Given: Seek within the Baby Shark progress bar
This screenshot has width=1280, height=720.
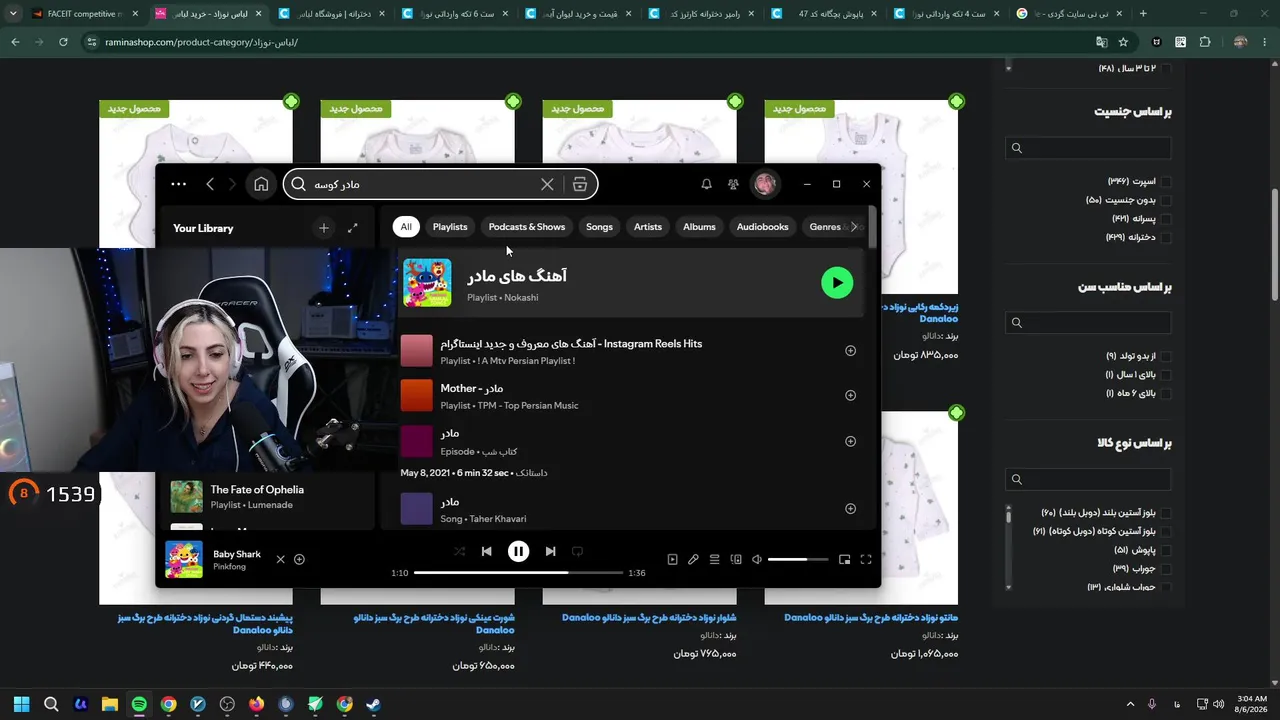Looking at the screenshot, I should (x=518, y=573).
